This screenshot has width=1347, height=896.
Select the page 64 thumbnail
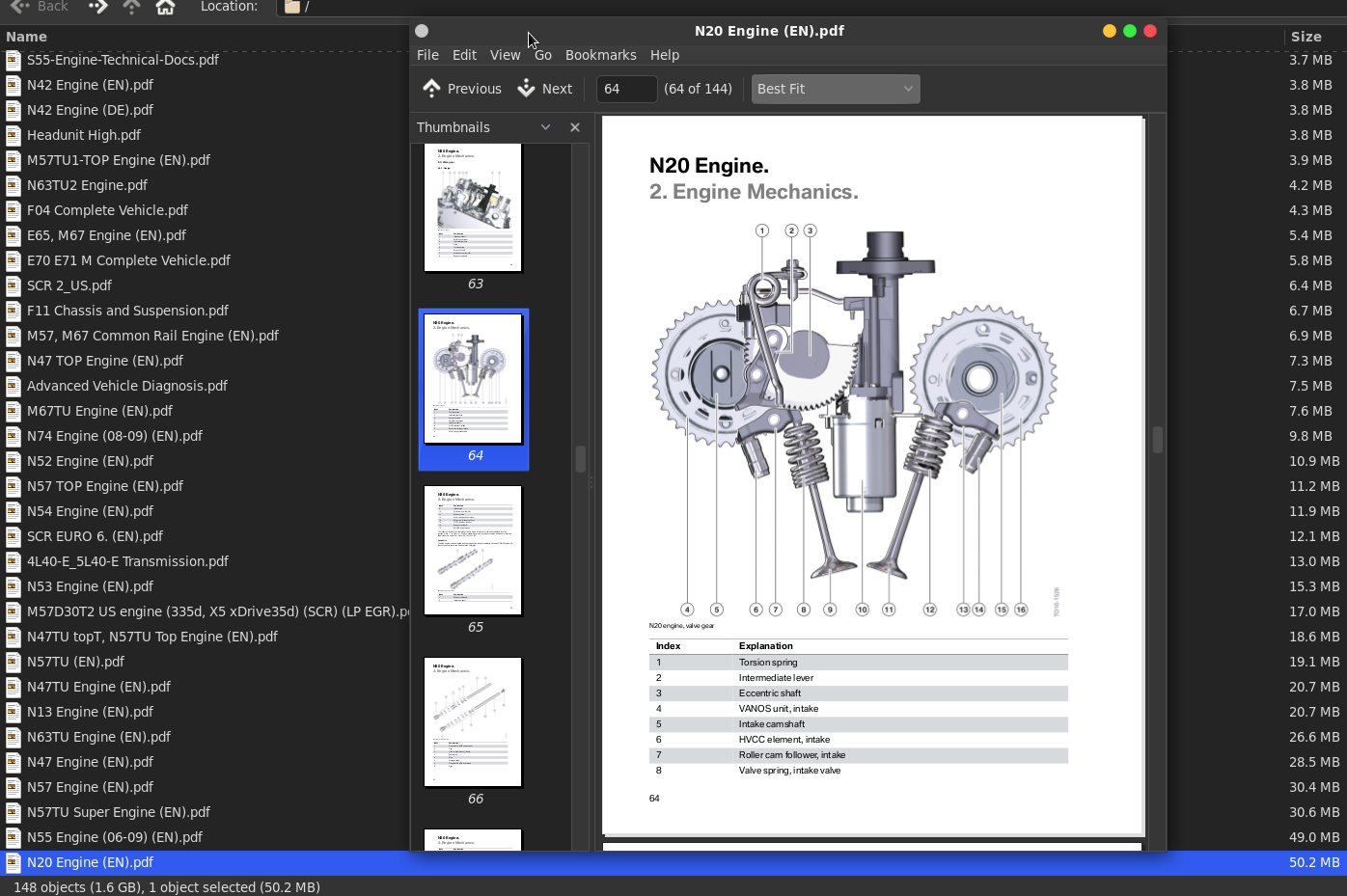pyautogui.click(x=473, y=379)
